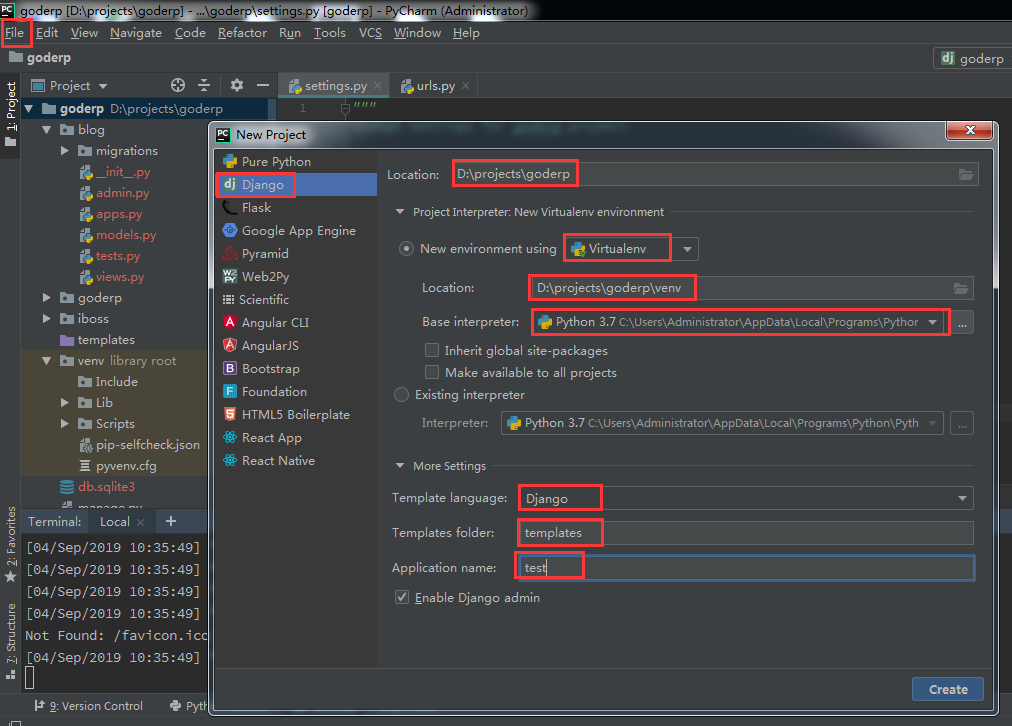Select Google App Engine project type
The height and width of the screenshot is (726, 1012).
pos(296,230)
